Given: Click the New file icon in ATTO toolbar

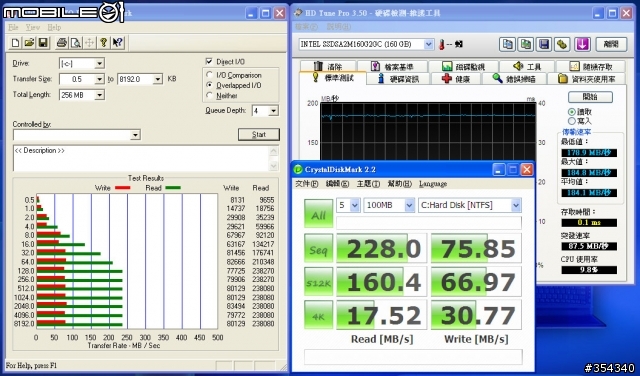Looking at the screenshot, I should [x=16, y=42].
